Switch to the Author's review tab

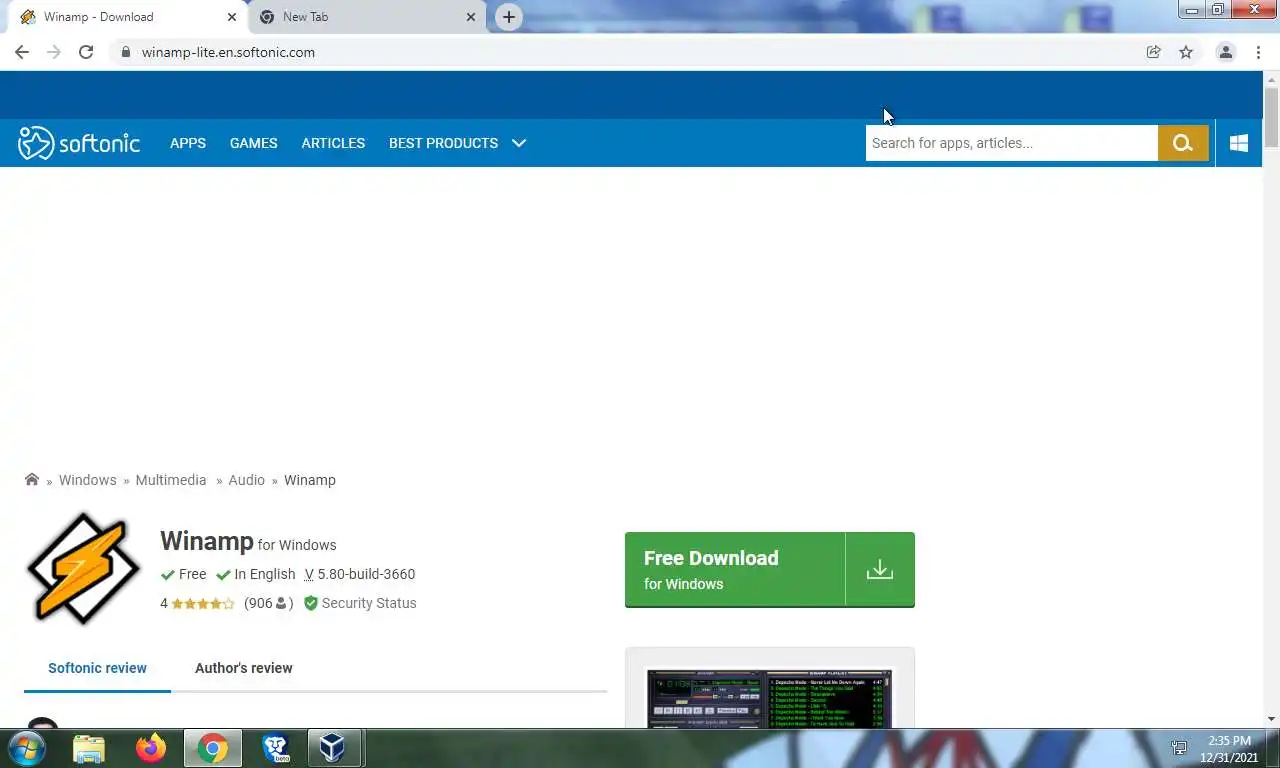(244, 668)
